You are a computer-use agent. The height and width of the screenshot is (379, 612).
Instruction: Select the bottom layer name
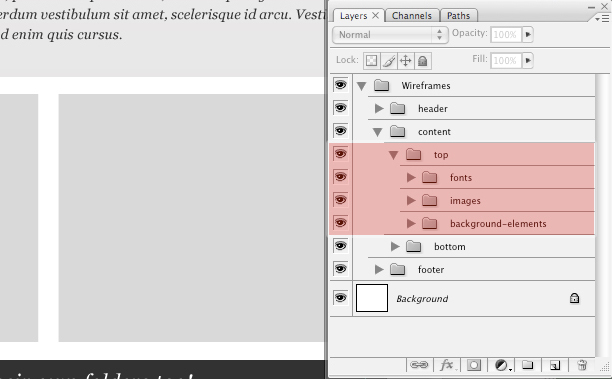click(x=450, y=247)
